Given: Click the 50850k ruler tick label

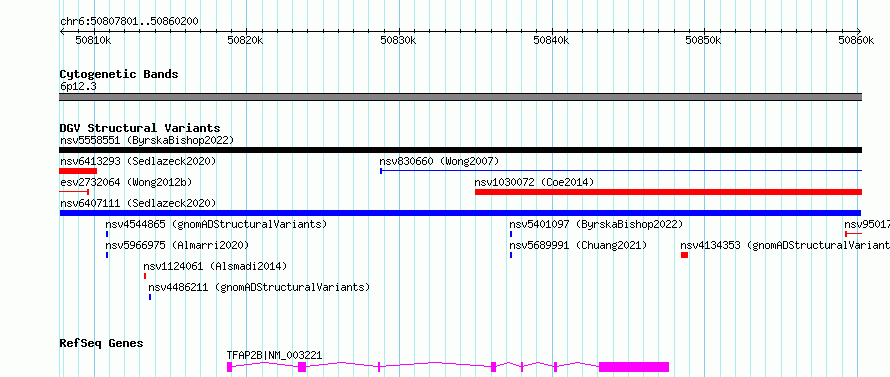Looking at the screenshot, I should pos(704,40).
